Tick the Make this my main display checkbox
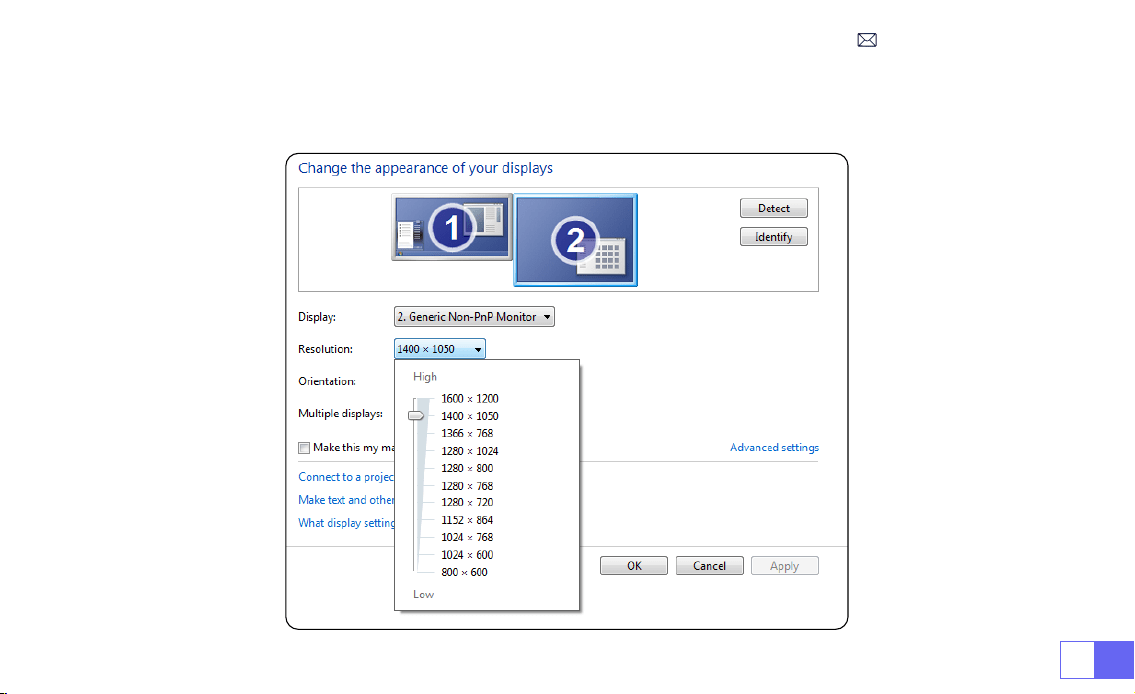 click(x=304, y=448)
